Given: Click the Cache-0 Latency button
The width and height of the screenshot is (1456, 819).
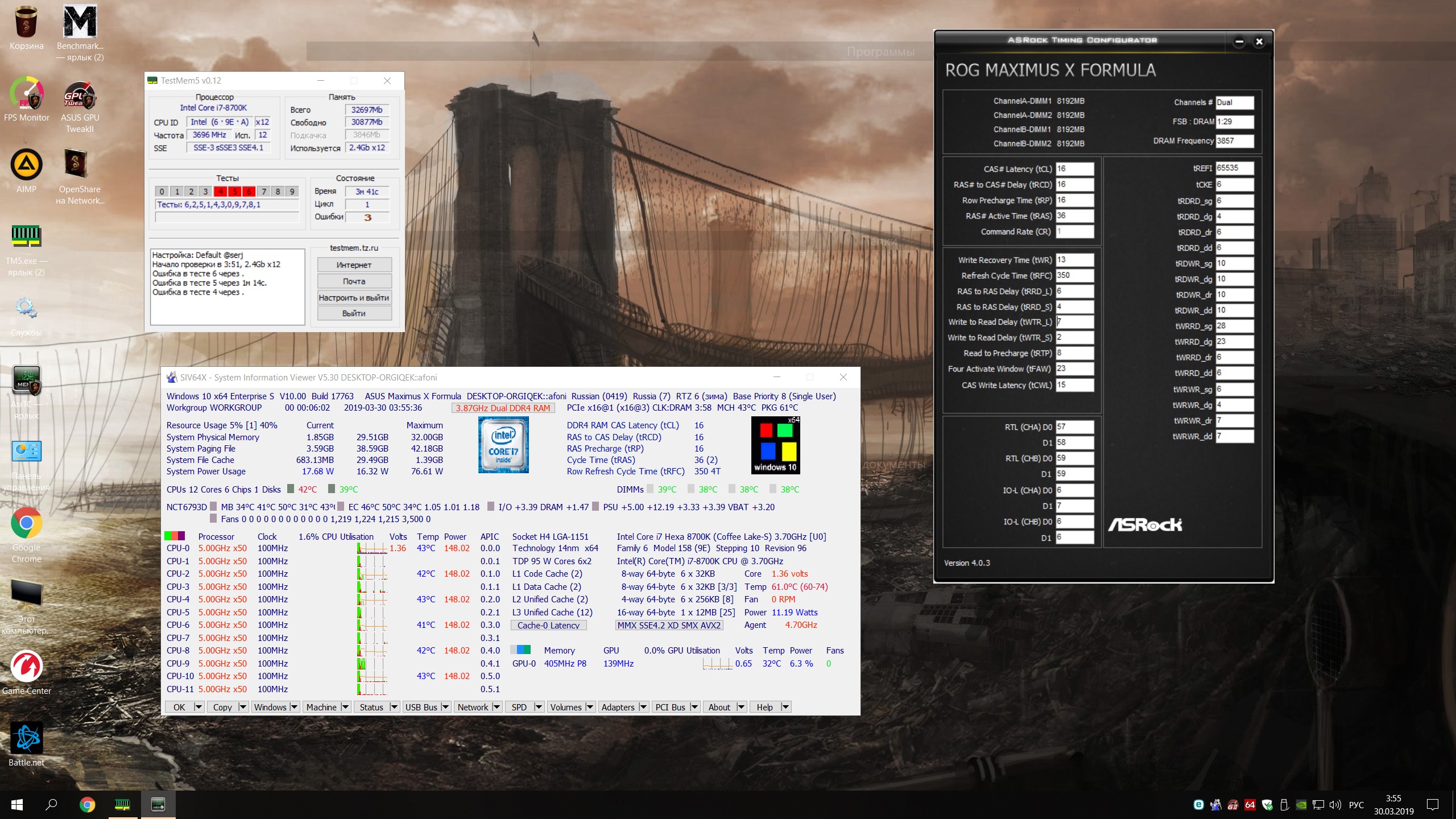Looking at the screenshot, I should pos(548,625).
